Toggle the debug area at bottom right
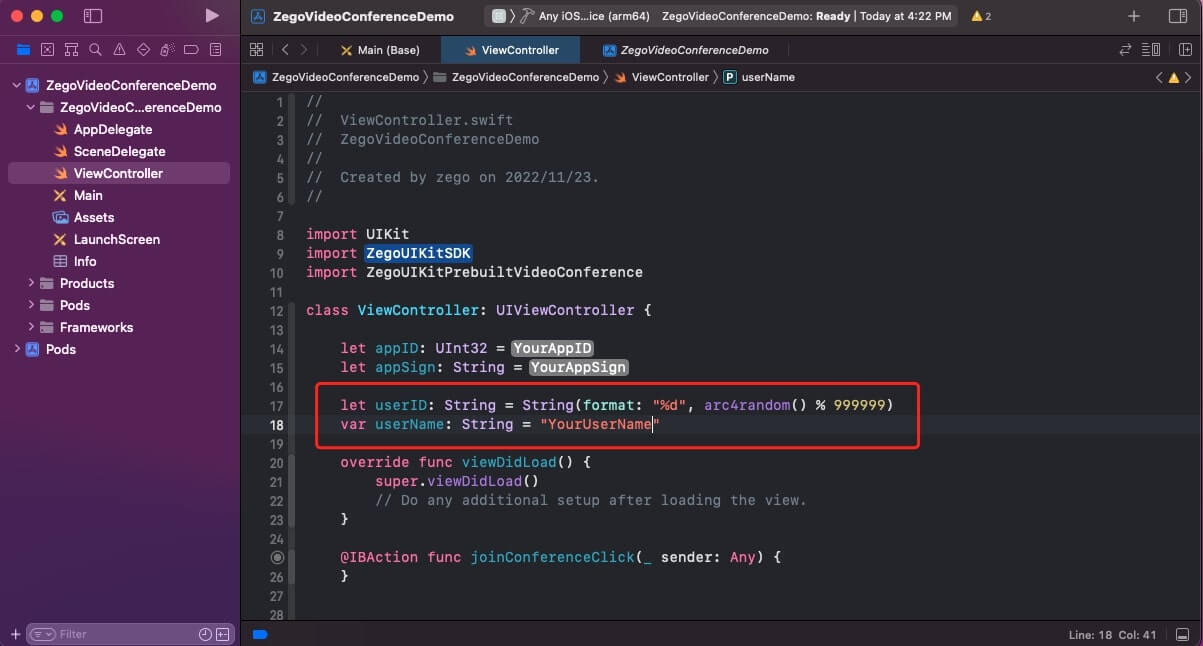This screenshot has height=646, width=1203. (1180, 634)
